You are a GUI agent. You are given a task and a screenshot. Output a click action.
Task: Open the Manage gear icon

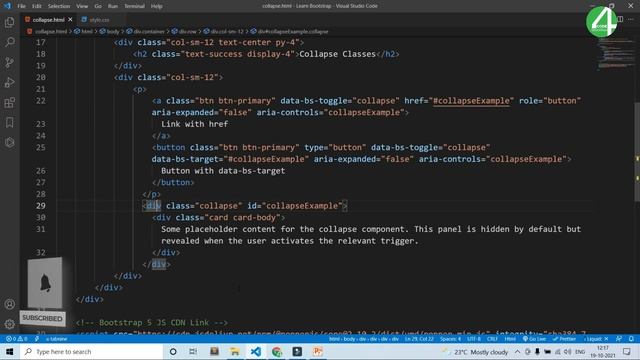[x=9, y=324]
